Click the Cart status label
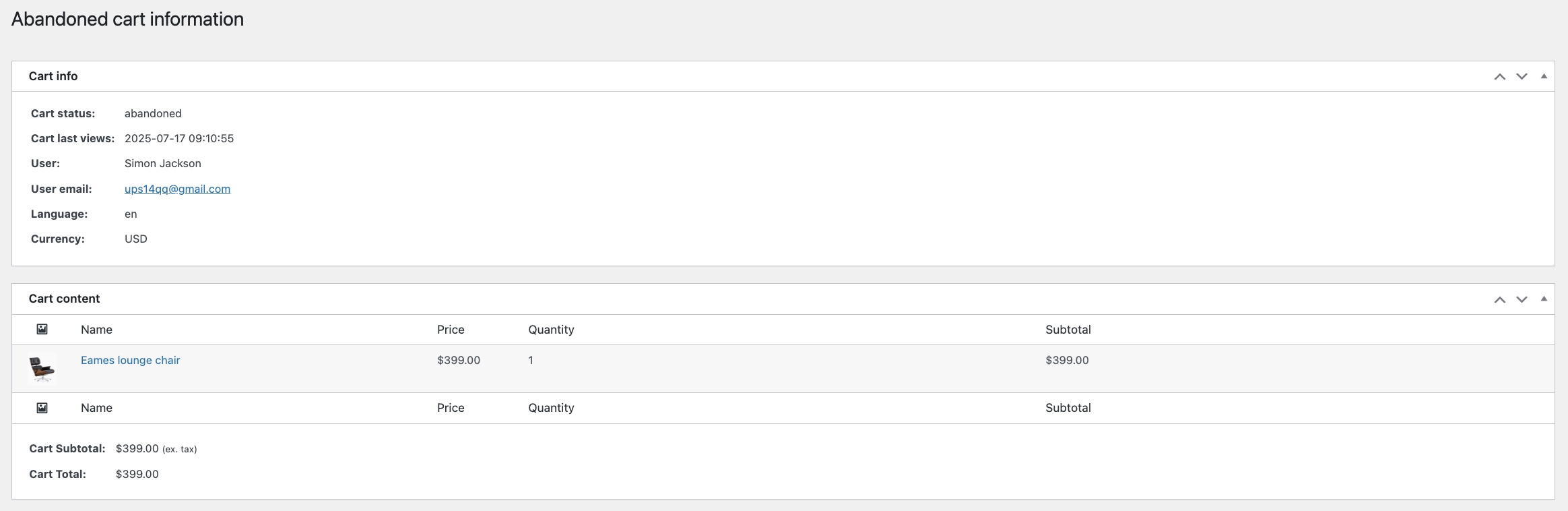Viewport: 1568px width, 511px height. tap(63, 113)
